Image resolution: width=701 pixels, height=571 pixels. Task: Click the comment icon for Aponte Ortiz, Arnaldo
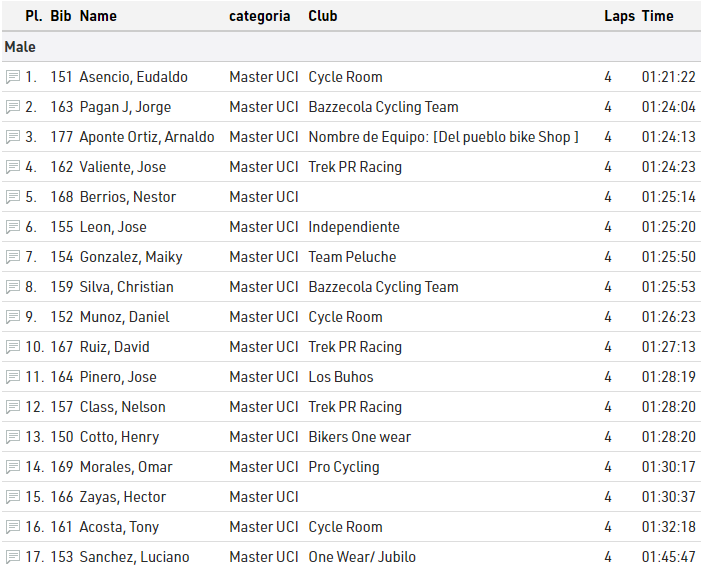click(x=13, y=137)
